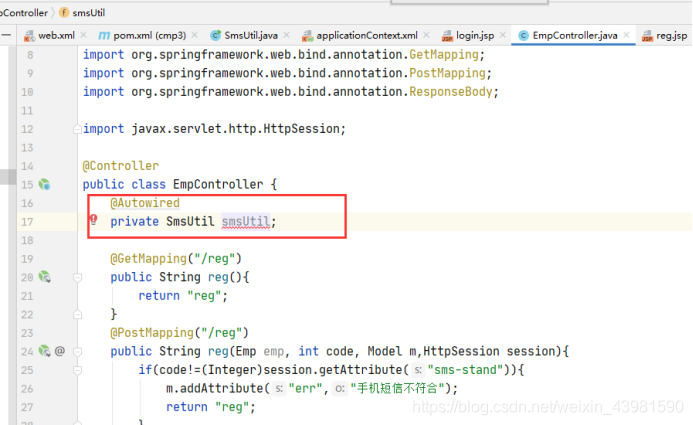This screenshot has width=693, height=425.
Task: Close the EmpController.java tab
Action: (x=626, y=35)
